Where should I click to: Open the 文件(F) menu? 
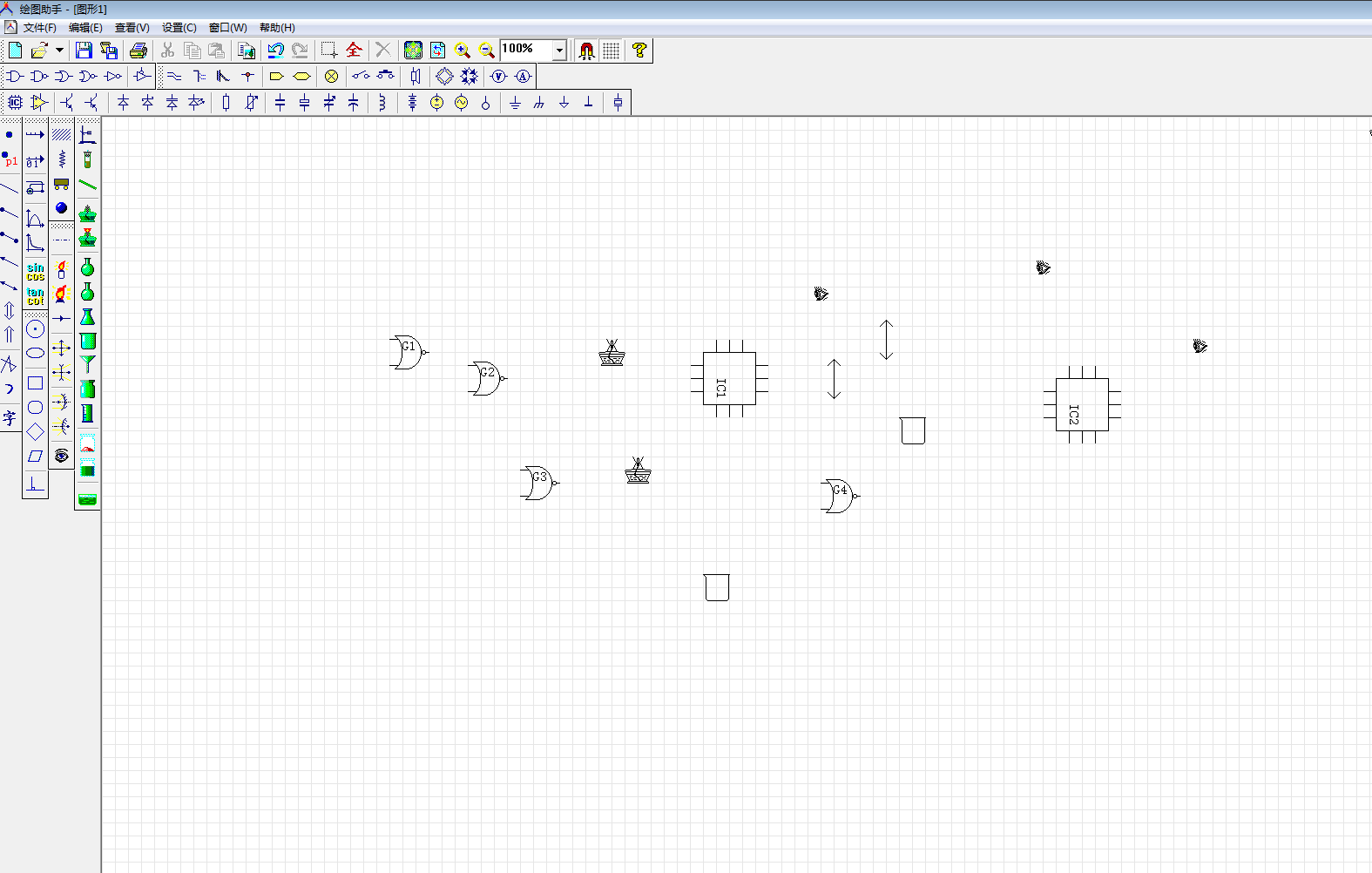pos(39,28)
